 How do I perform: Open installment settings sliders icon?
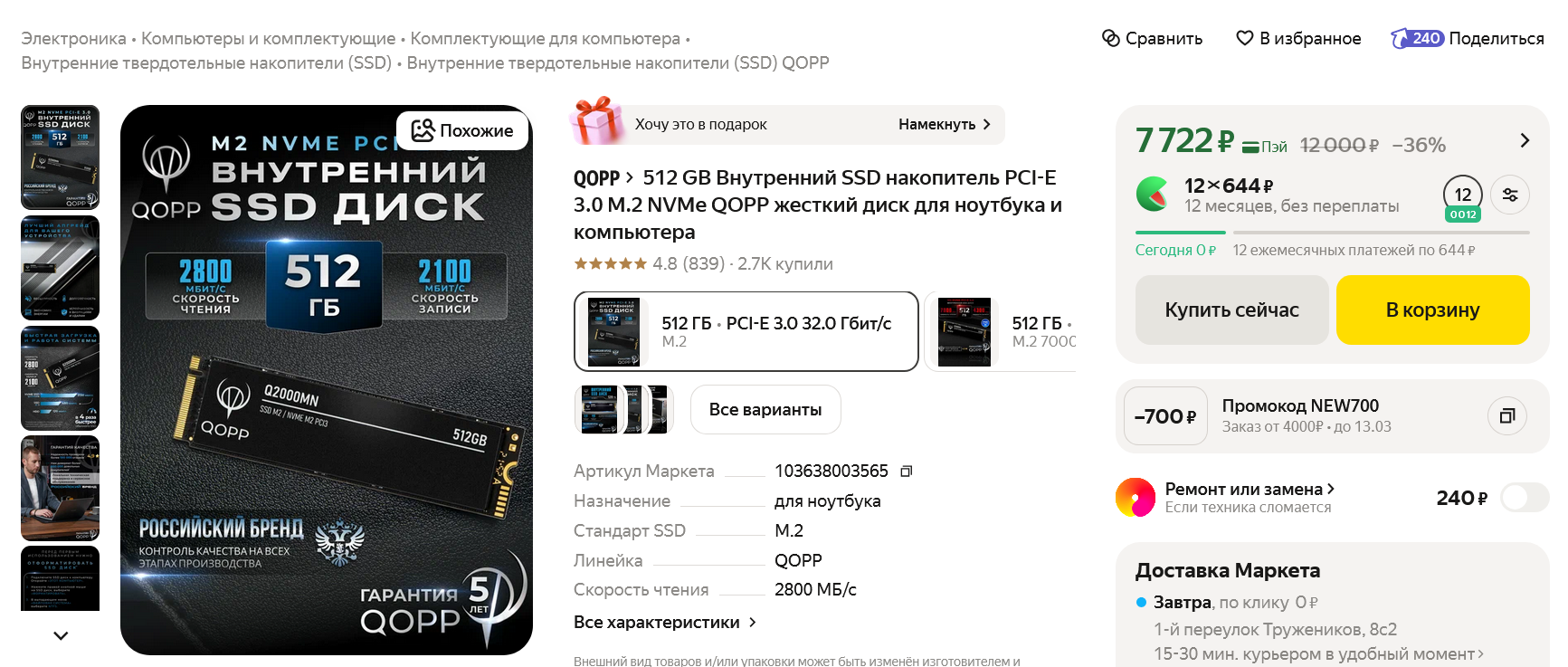click(x=1510, y=195)
